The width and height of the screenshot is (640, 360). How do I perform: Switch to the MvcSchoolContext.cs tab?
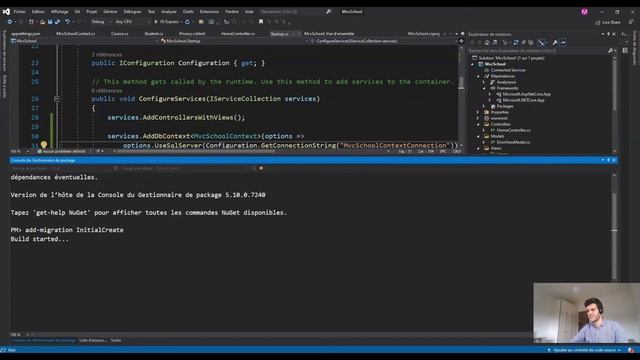coord(76,34)
